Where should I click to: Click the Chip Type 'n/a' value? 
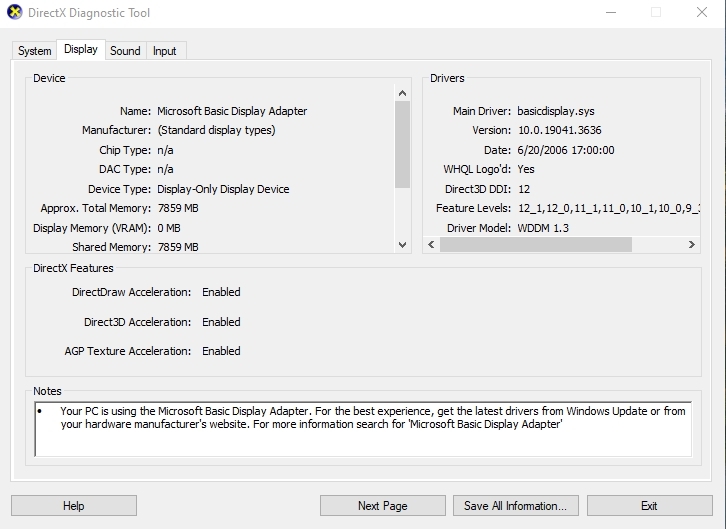click(x=165, y=150)
